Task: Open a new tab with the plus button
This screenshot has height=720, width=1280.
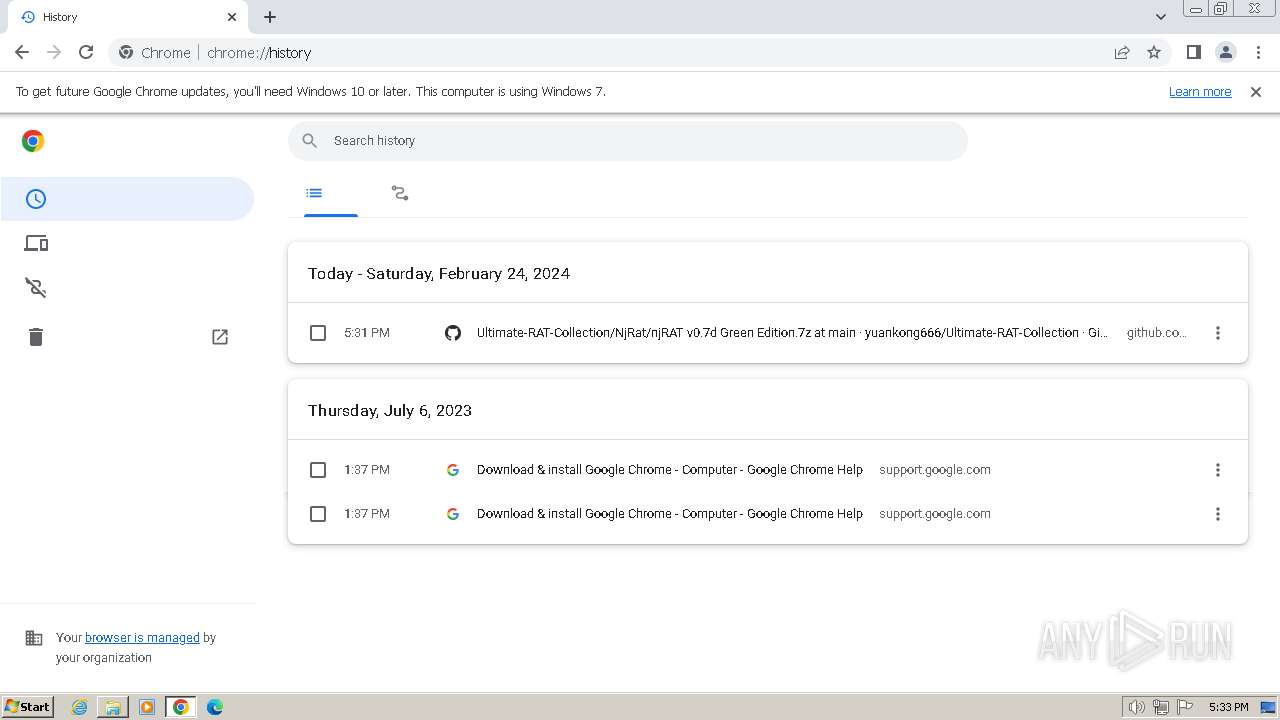Action: coord(270,17)
